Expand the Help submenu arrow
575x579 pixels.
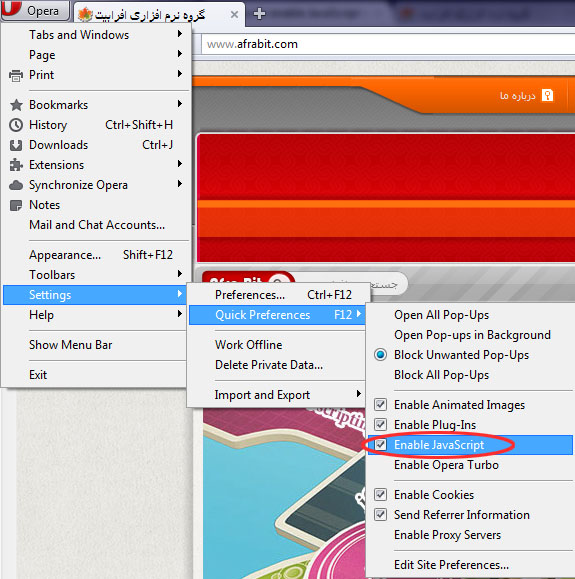180,314
